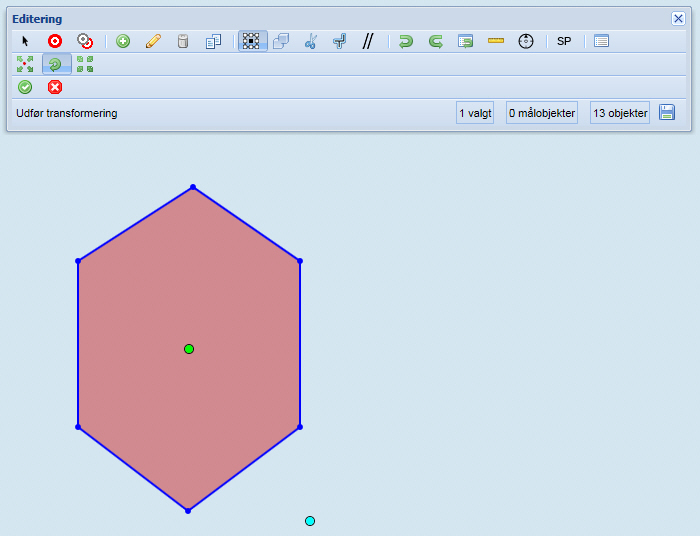Click the 'Udfør transformering' status text
Viewport: 700px width, 536px height.
67,113
